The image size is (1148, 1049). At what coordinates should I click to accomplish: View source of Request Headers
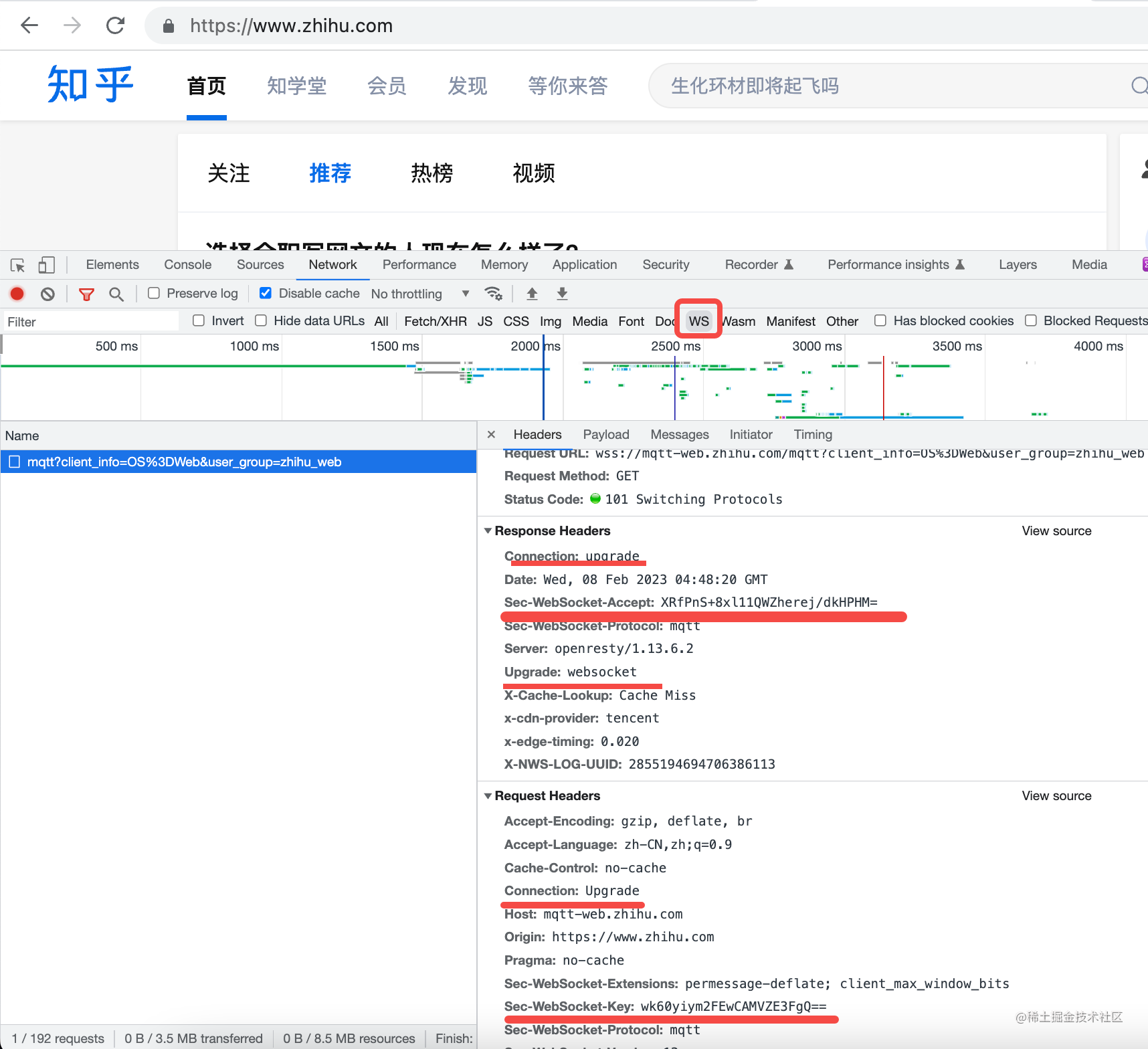pos(1056,795)
